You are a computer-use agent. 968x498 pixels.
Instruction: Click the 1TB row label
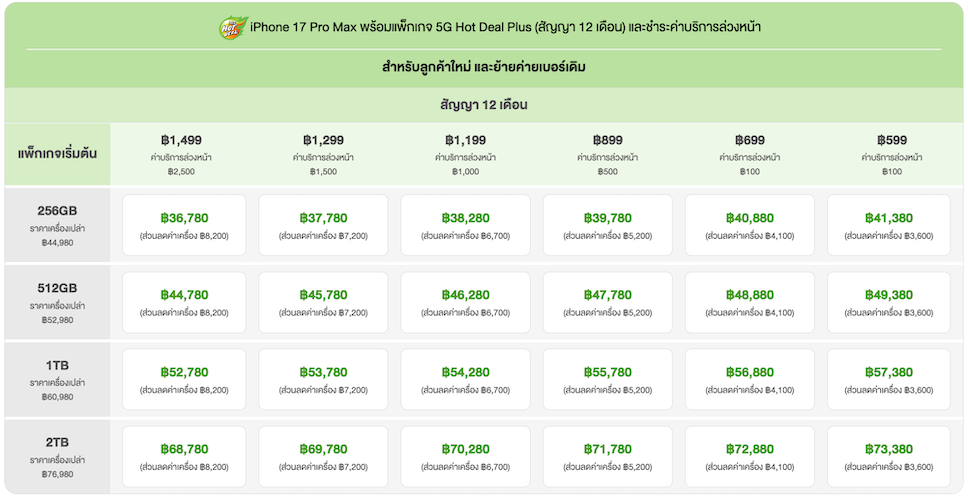(57, 365)
